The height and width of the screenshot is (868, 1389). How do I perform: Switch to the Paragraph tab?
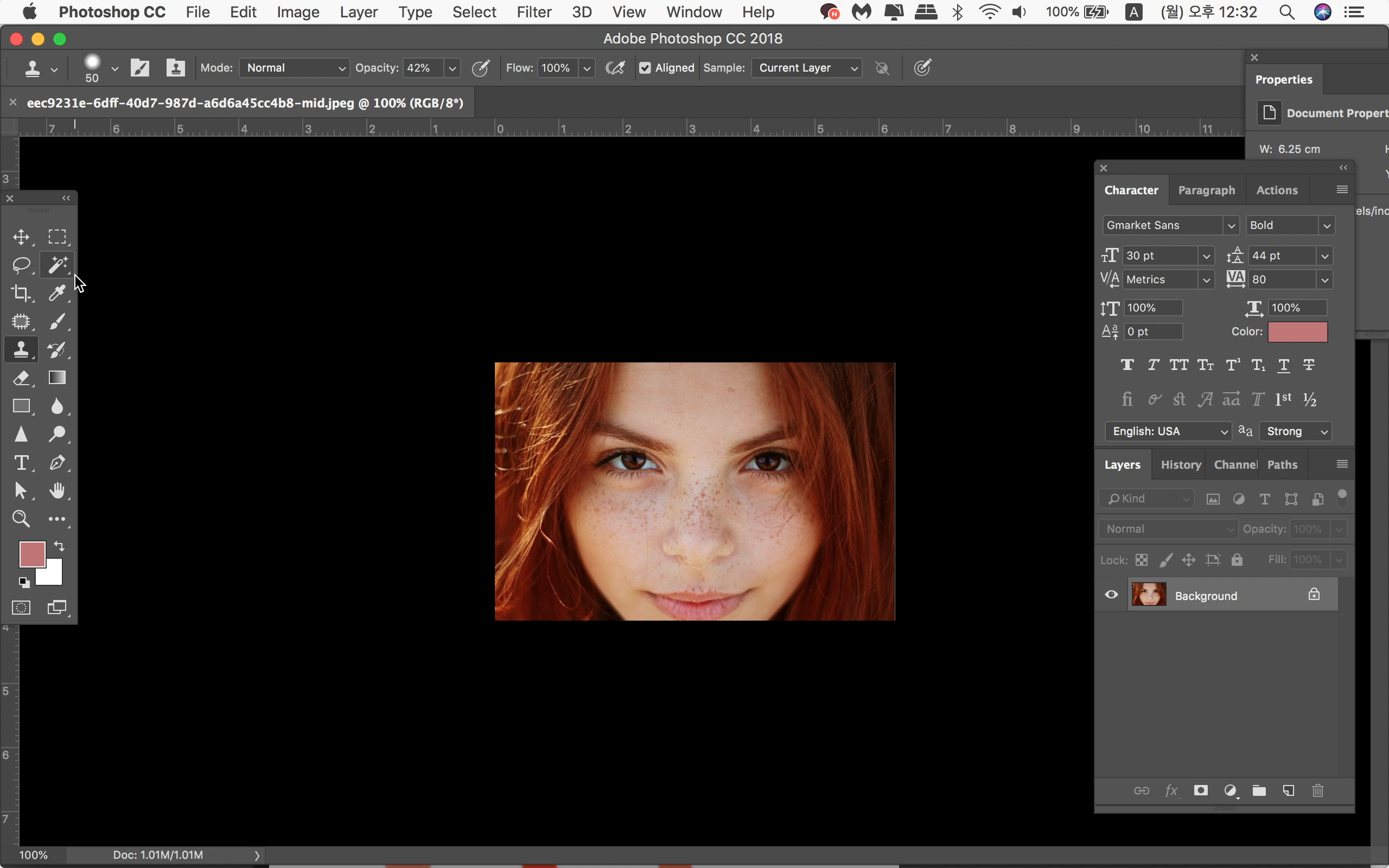coord(1206,190)
